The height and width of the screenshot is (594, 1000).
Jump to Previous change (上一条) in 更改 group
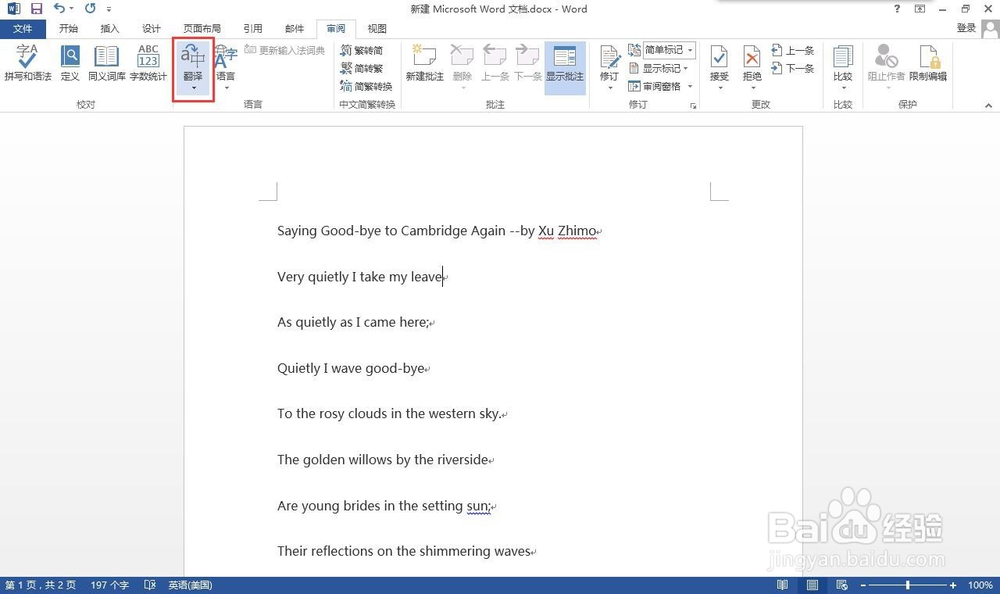tap(793, 50)
